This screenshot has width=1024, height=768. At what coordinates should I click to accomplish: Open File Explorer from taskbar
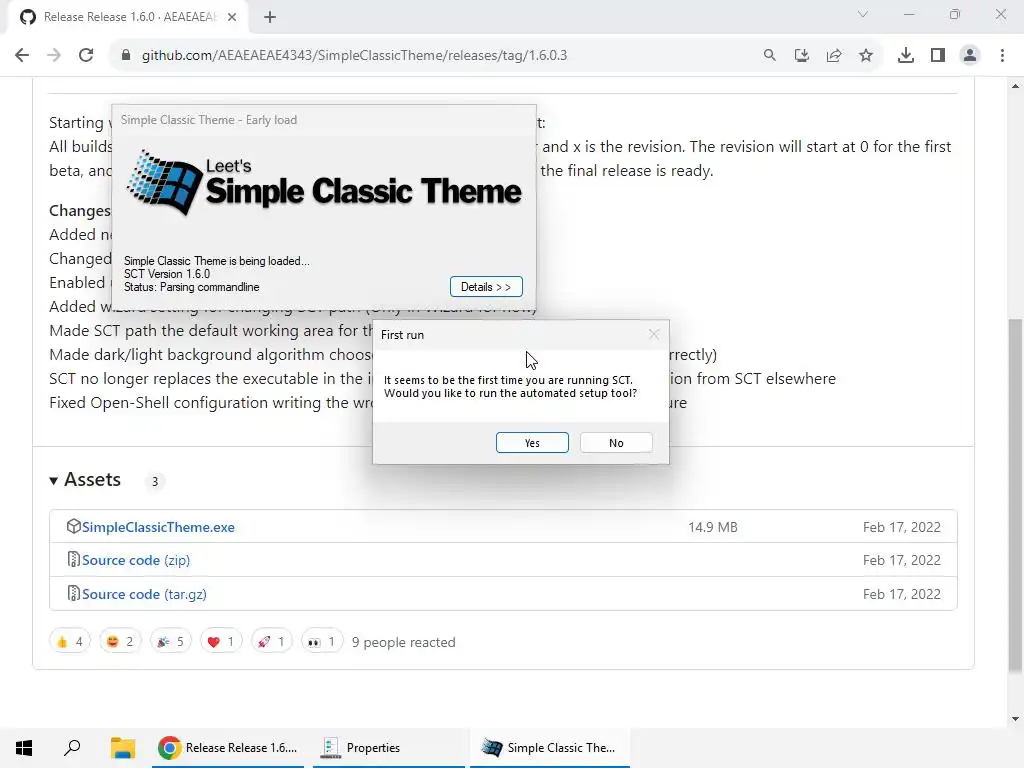click(x=123, y=748)
